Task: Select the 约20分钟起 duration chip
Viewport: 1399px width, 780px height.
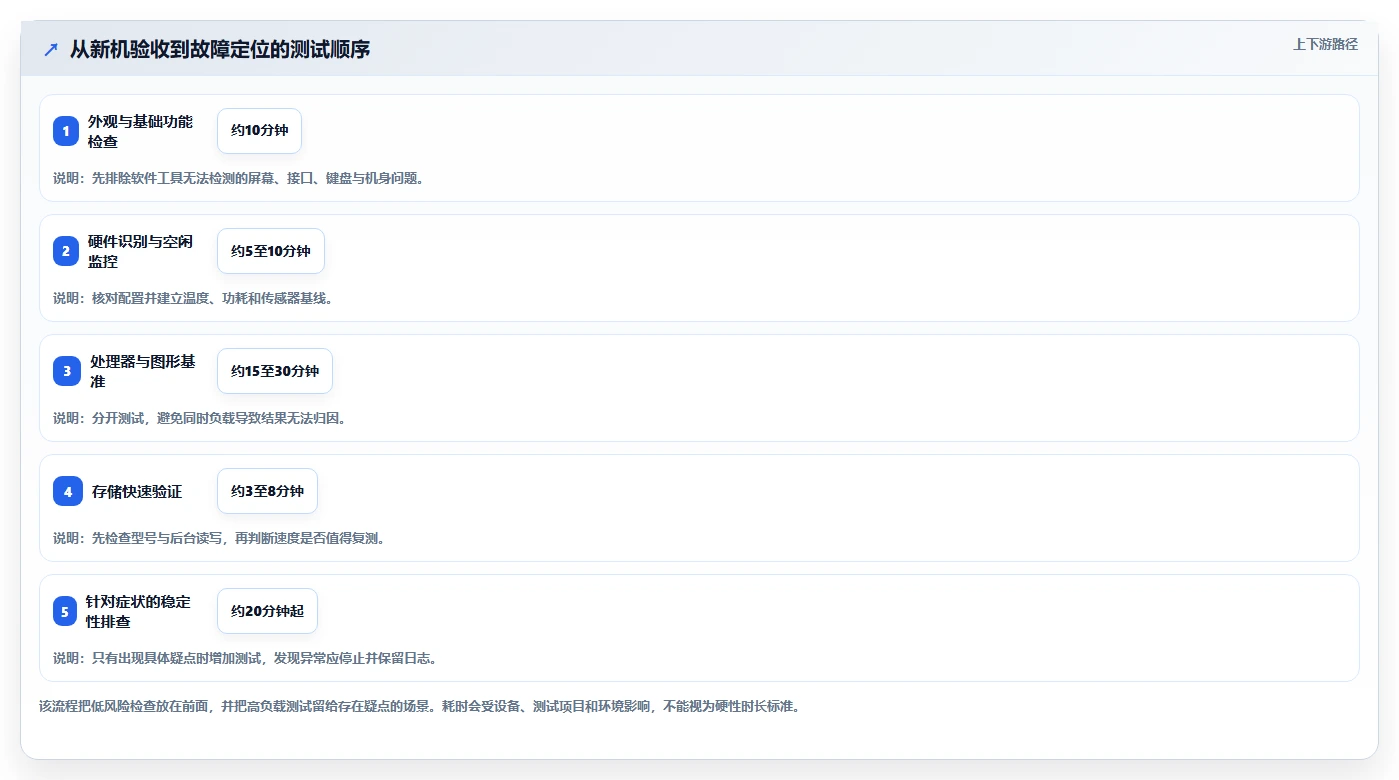Action: (267, 611)
